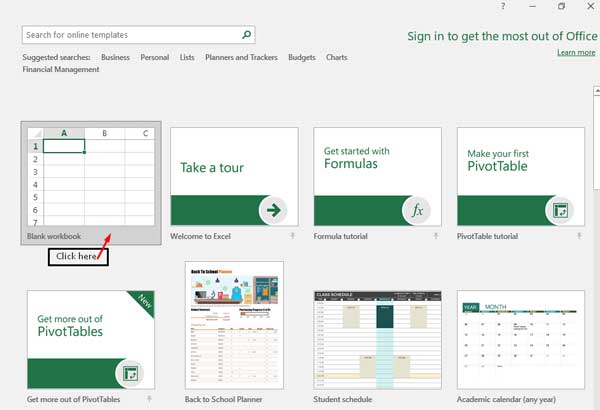
Task: Click the Welcome to Excel label
Action: click(x=200, y=236)
